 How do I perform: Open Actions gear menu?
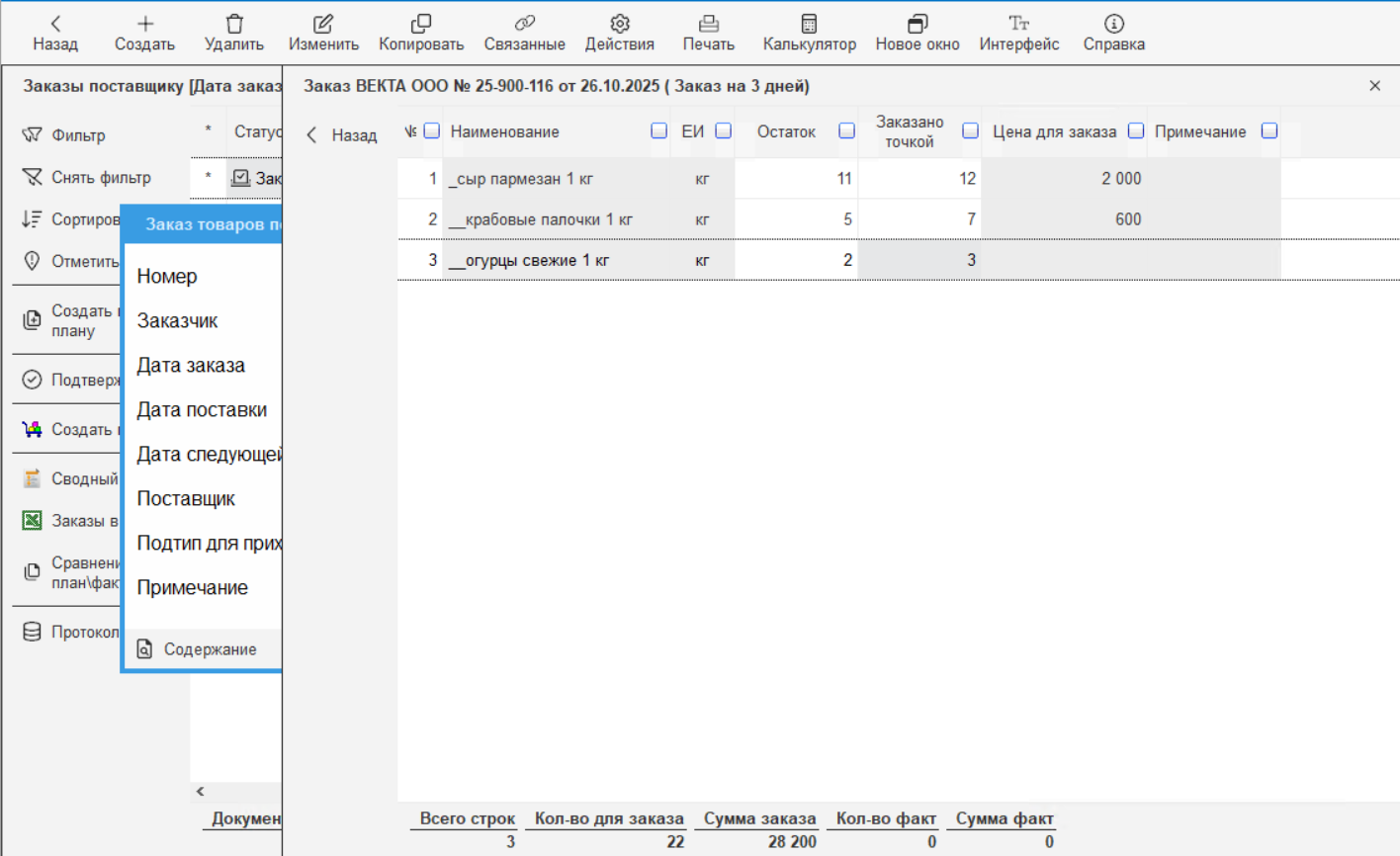click(619, 24)
